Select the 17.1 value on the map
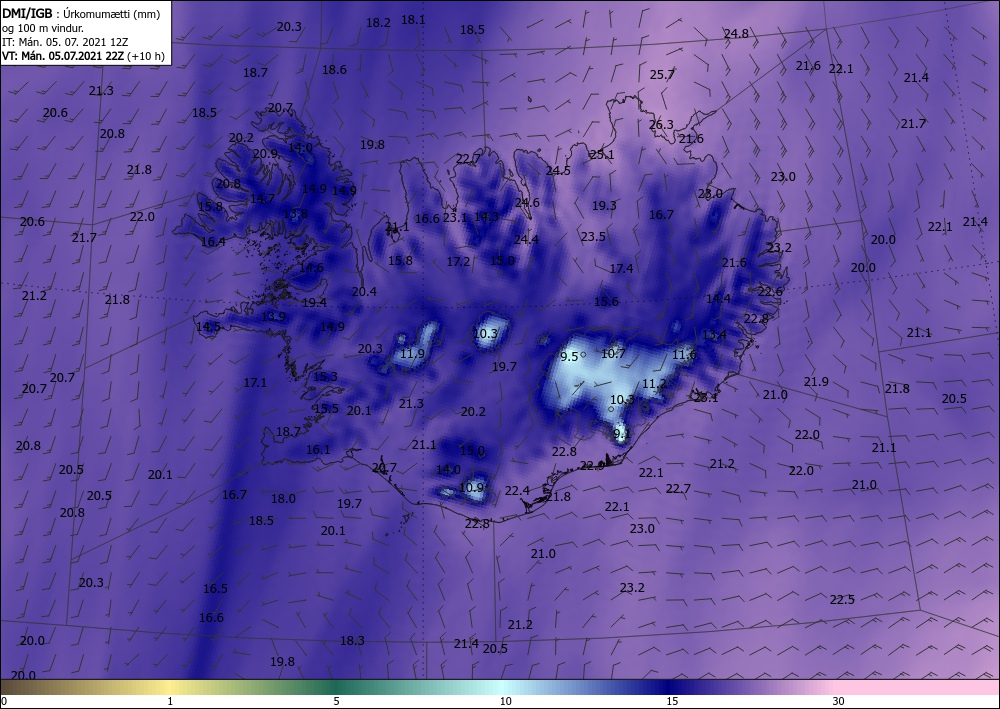 coord(255,383)
